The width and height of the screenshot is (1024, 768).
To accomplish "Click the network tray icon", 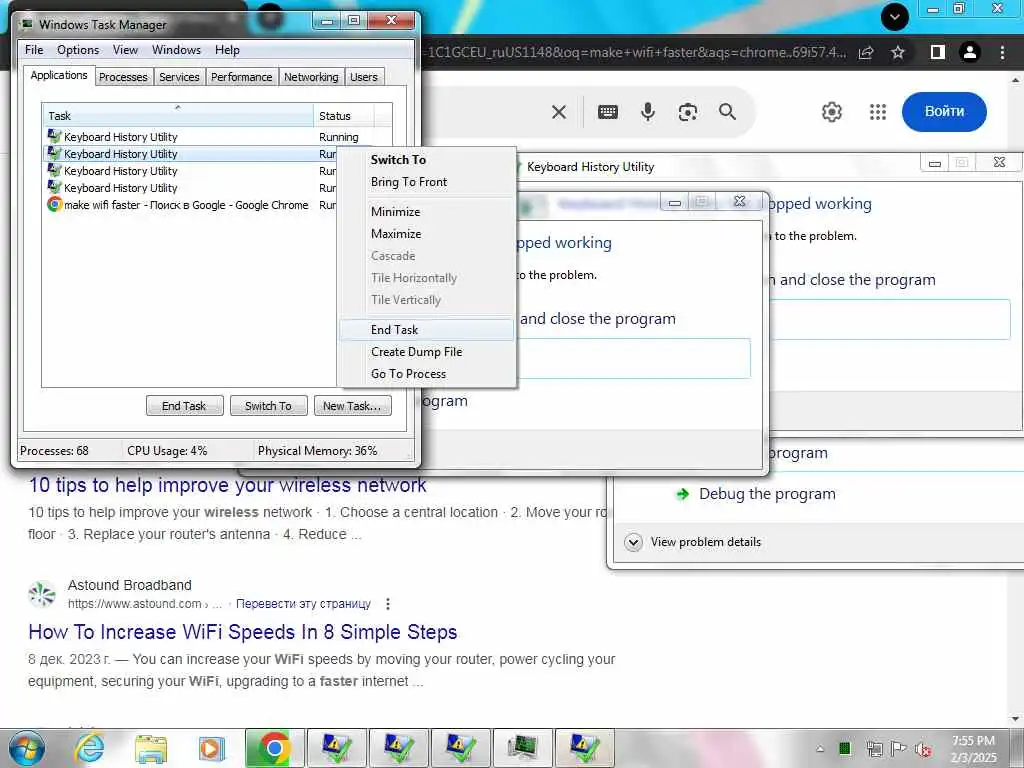I will [x=874, y=749].
